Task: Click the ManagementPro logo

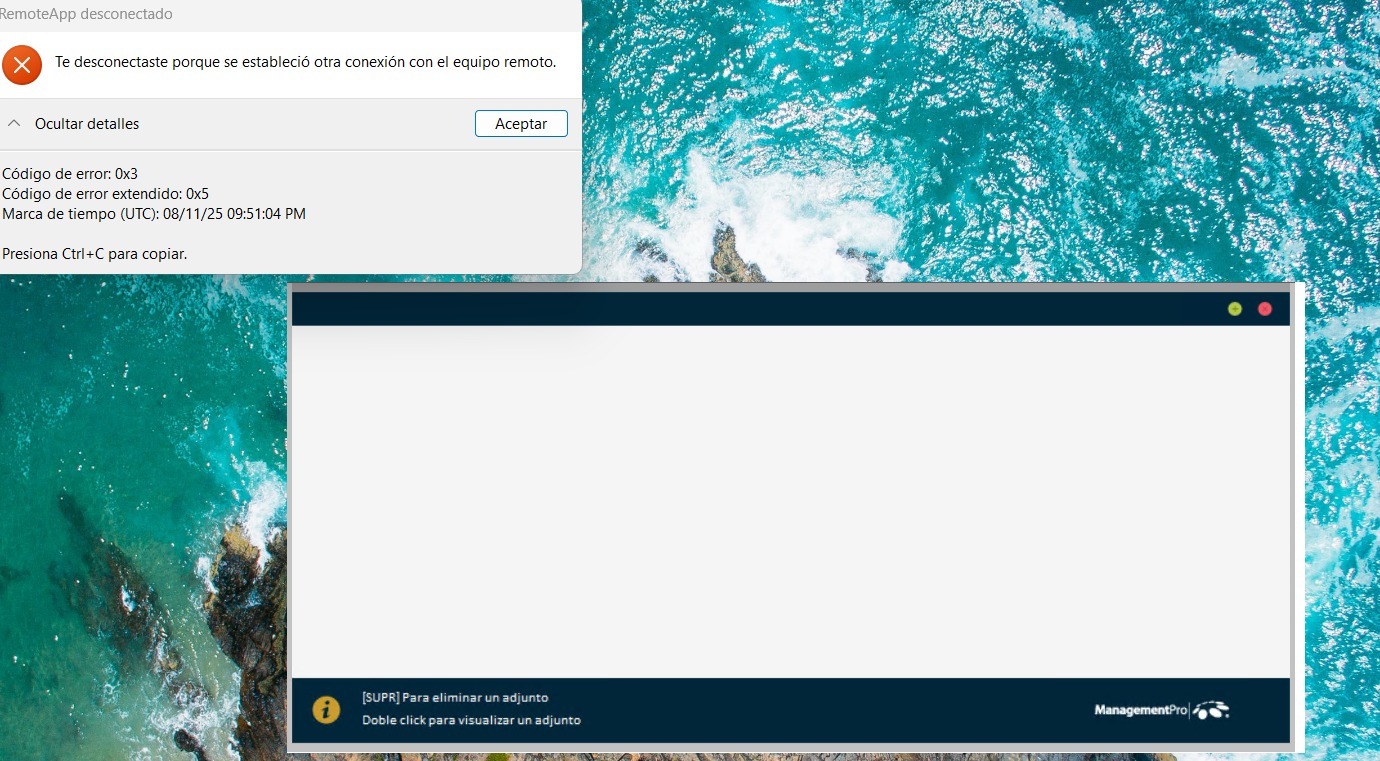Action: 1162,710
